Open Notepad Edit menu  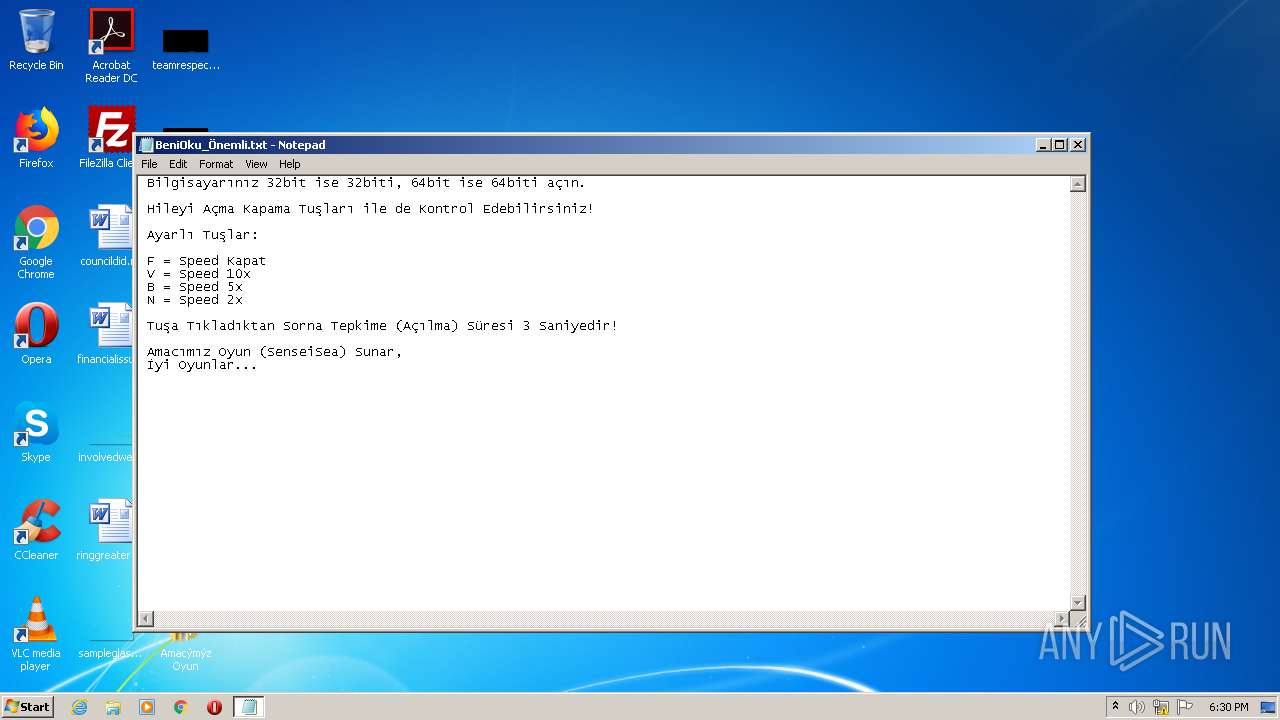click(x=178, y=164)
